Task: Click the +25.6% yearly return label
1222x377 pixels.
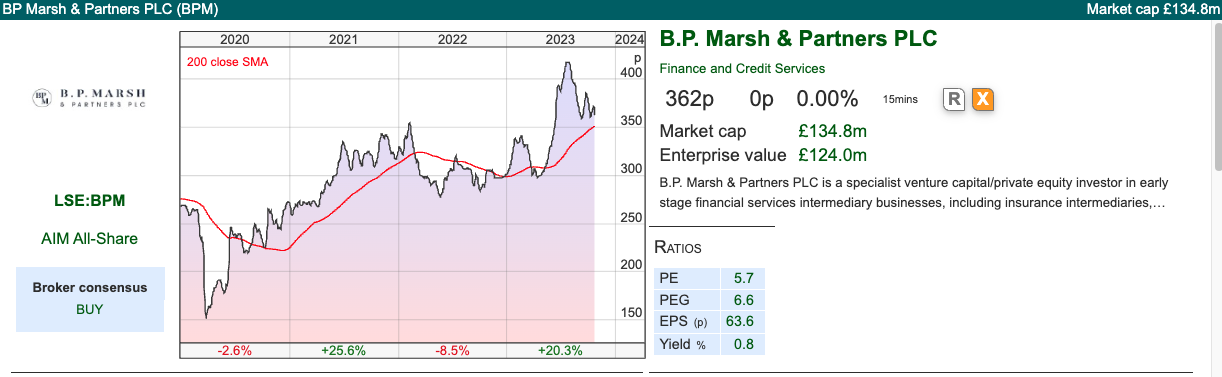Action: tap(343, 351)
